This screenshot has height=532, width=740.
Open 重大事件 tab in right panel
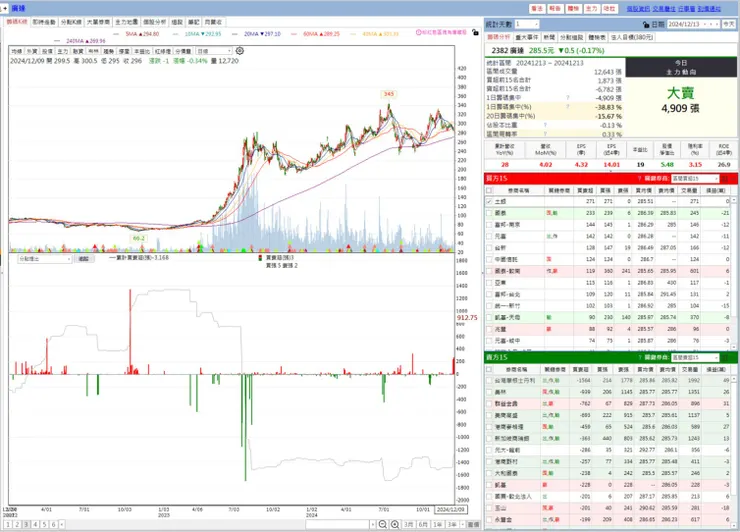pyautogui.click(x=526, y=37)
